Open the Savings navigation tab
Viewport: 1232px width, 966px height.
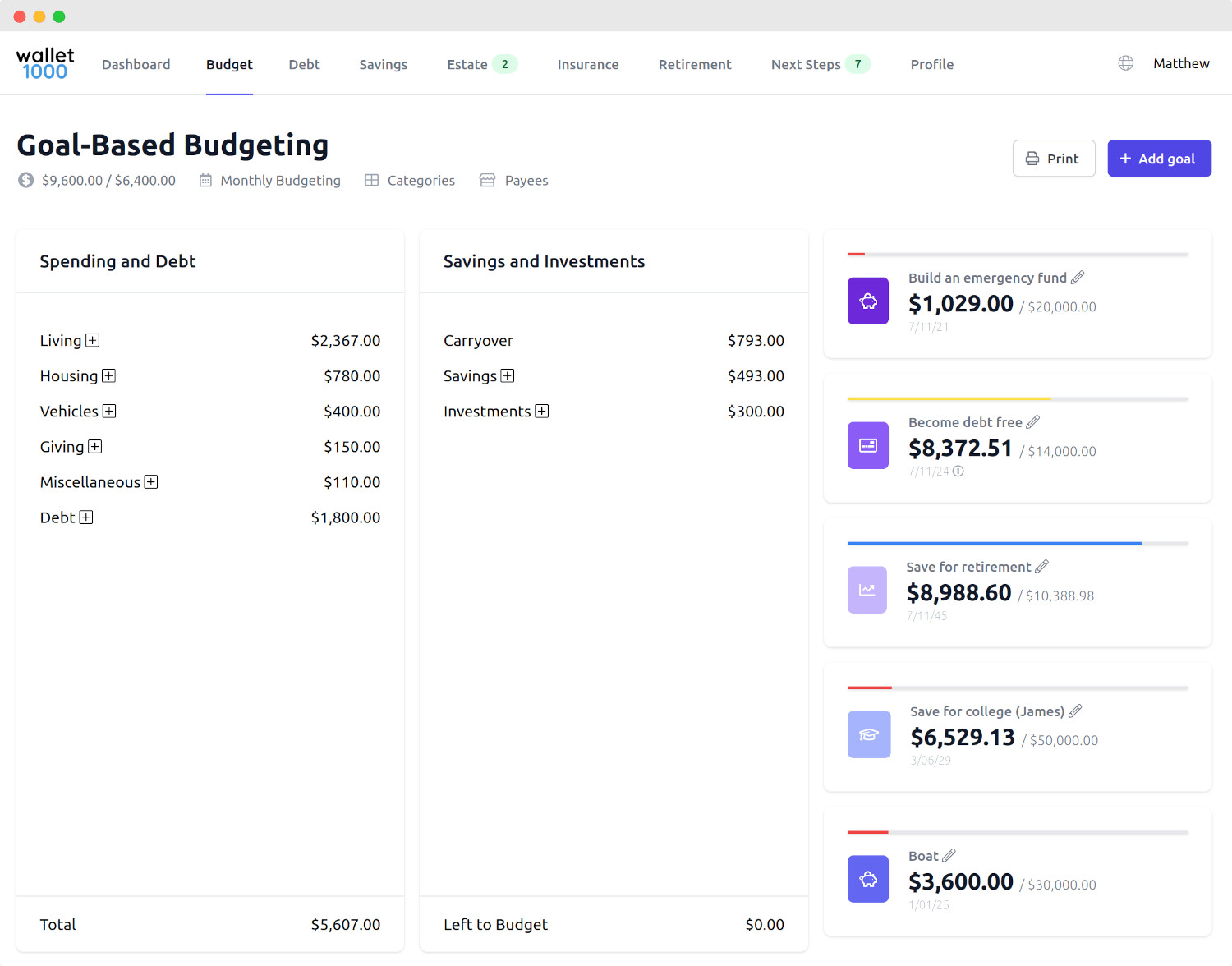click(384, 64)
